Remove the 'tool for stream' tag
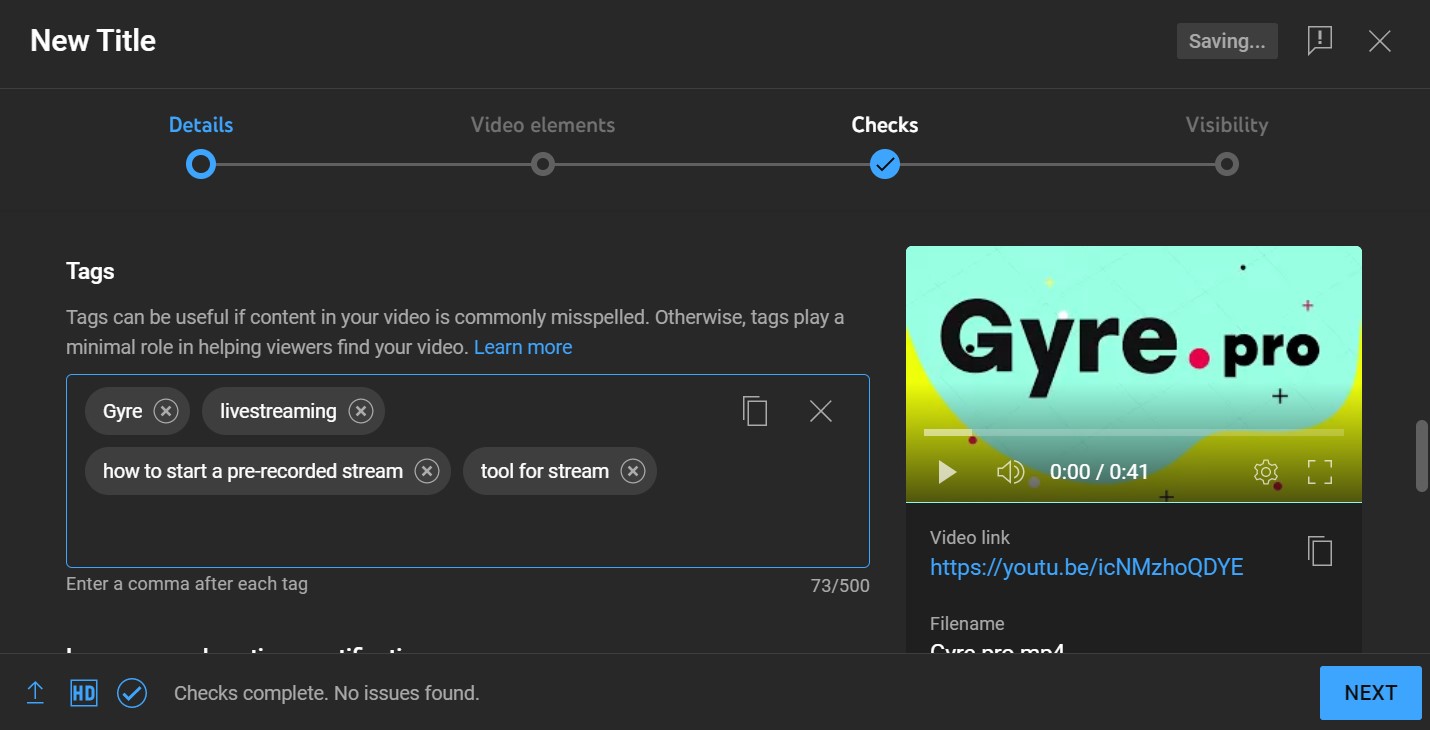The image size is (1430, 730). point(633,471)
